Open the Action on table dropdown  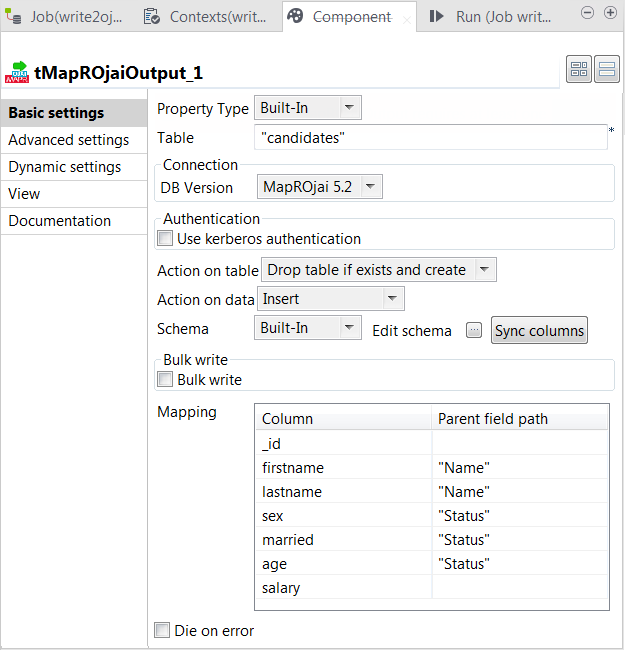pos(378,270)
